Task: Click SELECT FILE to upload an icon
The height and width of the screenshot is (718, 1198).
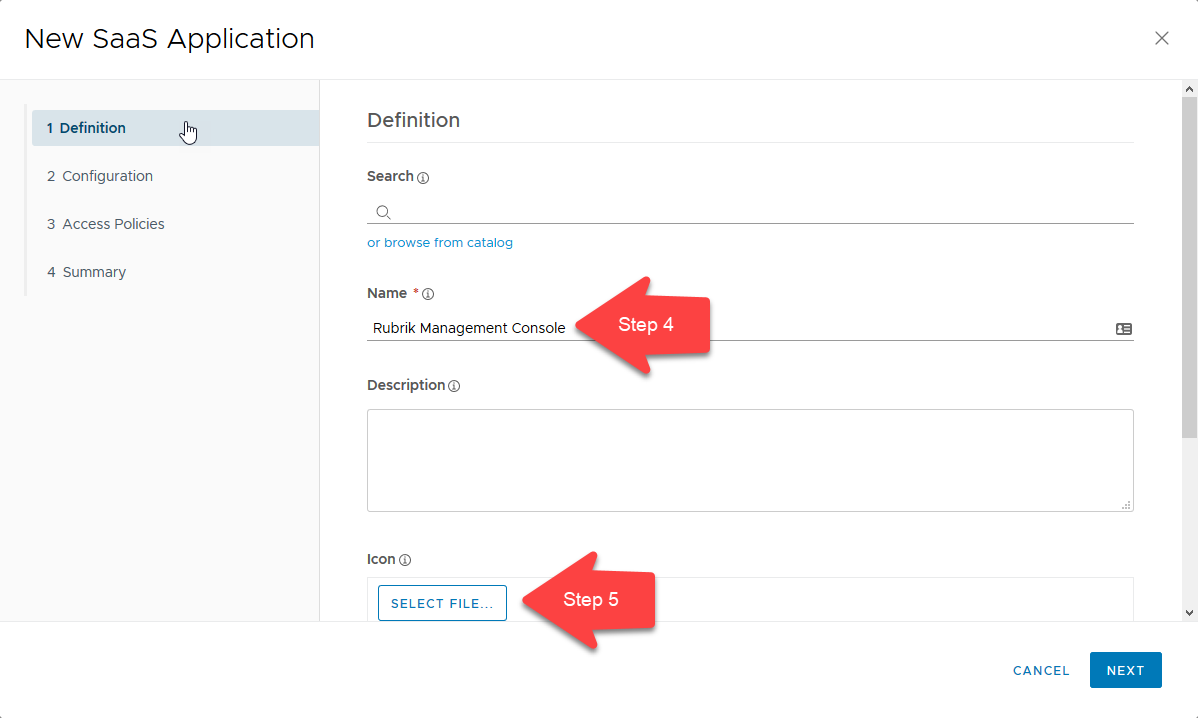Action: click(x=442, y=603)
